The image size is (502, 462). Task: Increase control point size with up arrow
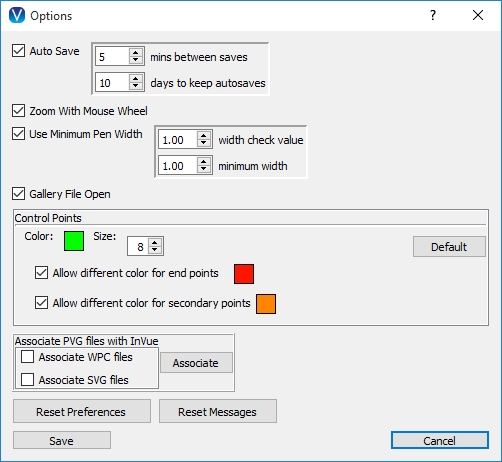tap(154, 243)
